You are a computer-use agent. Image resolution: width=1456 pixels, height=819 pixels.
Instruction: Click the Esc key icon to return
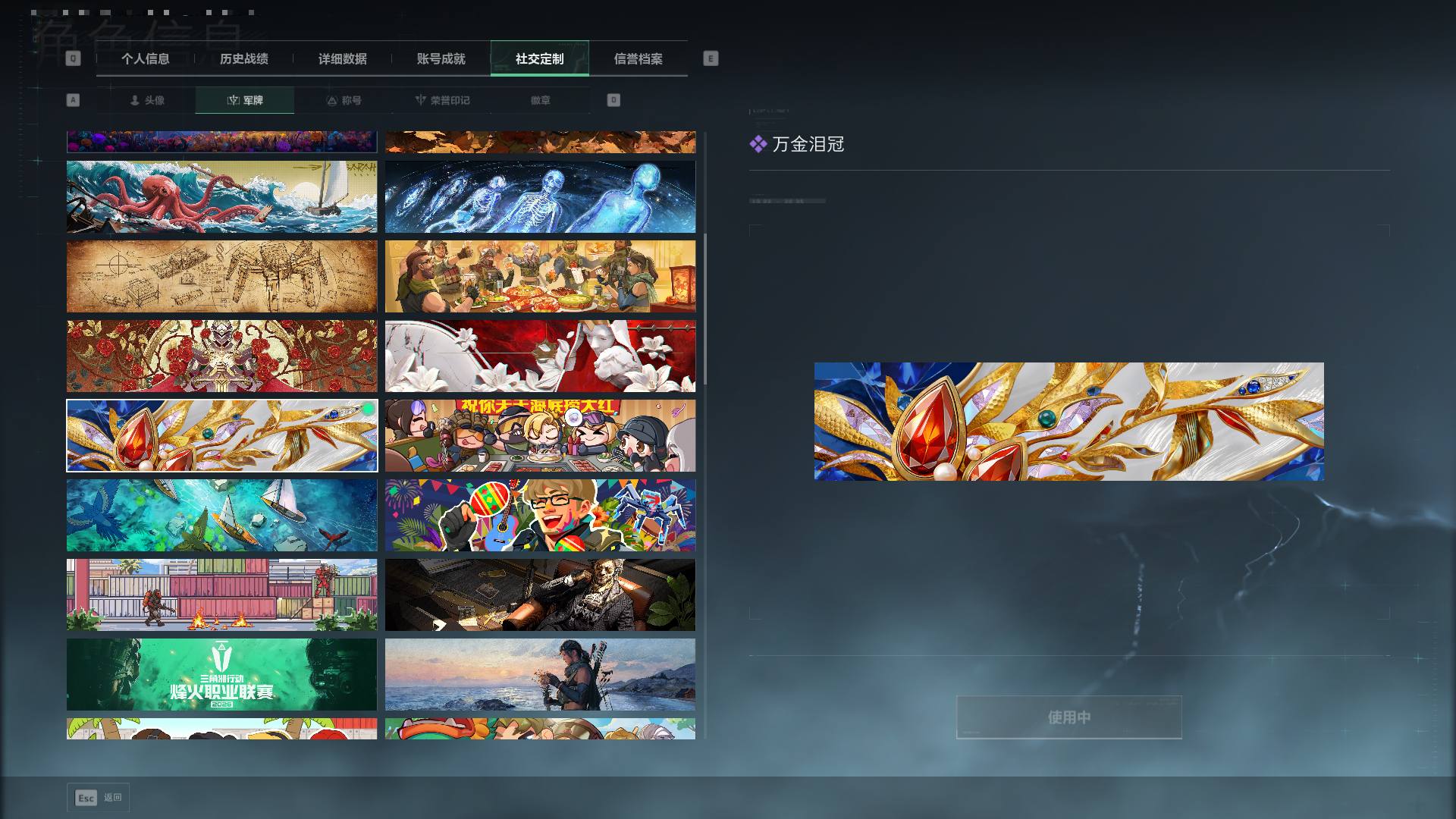click(x=86, y=798)
